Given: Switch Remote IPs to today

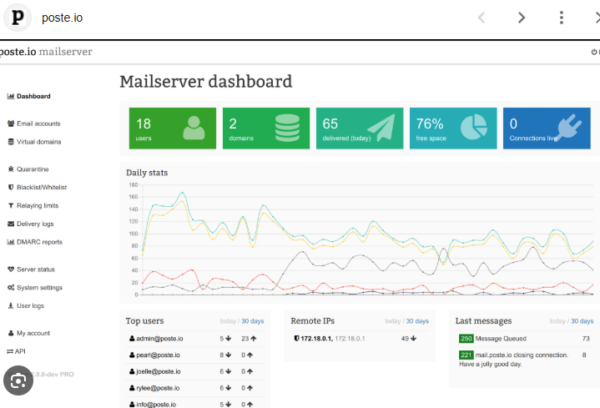Looking at the screenshot, I should pos(393,321).
